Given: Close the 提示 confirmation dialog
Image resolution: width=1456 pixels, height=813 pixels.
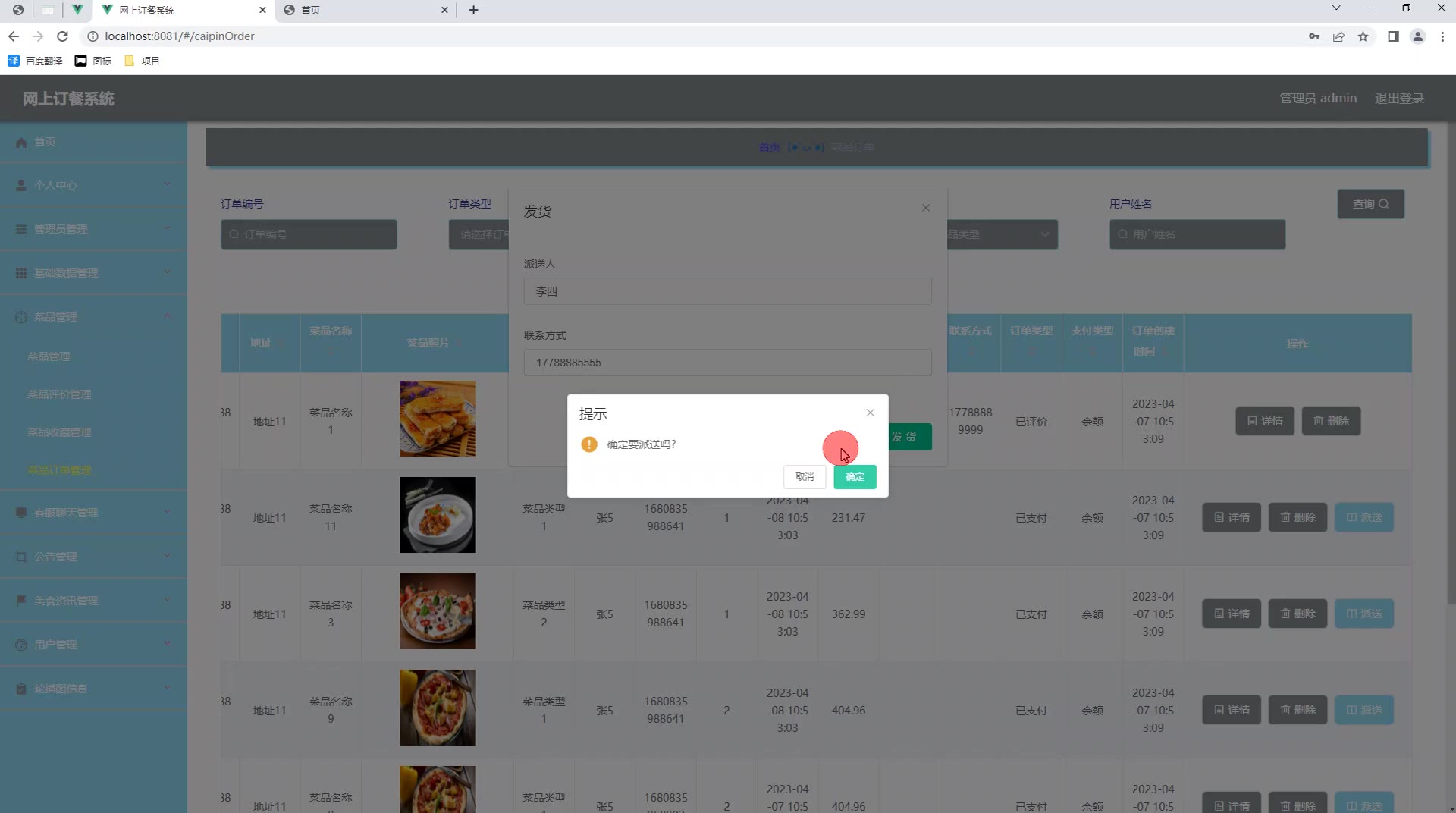Looking at the screenshot, I should (x=870, y=413).
